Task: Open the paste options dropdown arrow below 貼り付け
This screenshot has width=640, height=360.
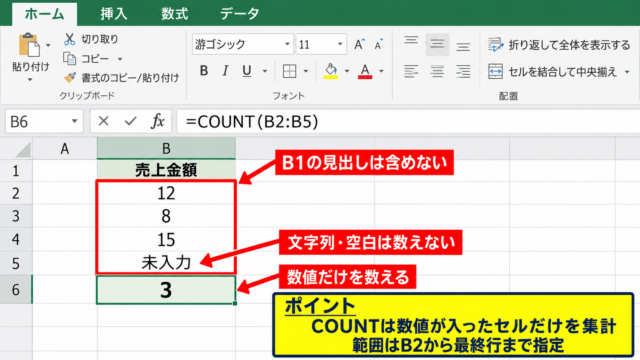Action: (30, 80)
